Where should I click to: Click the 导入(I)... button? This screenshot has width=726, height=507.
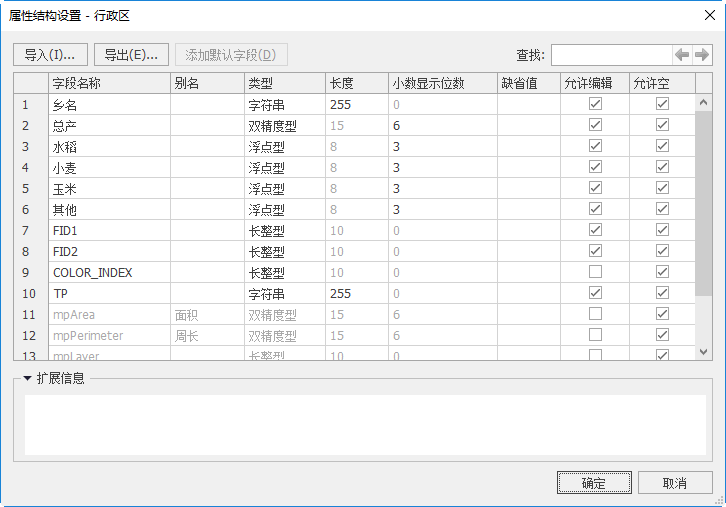coord(51,55)
